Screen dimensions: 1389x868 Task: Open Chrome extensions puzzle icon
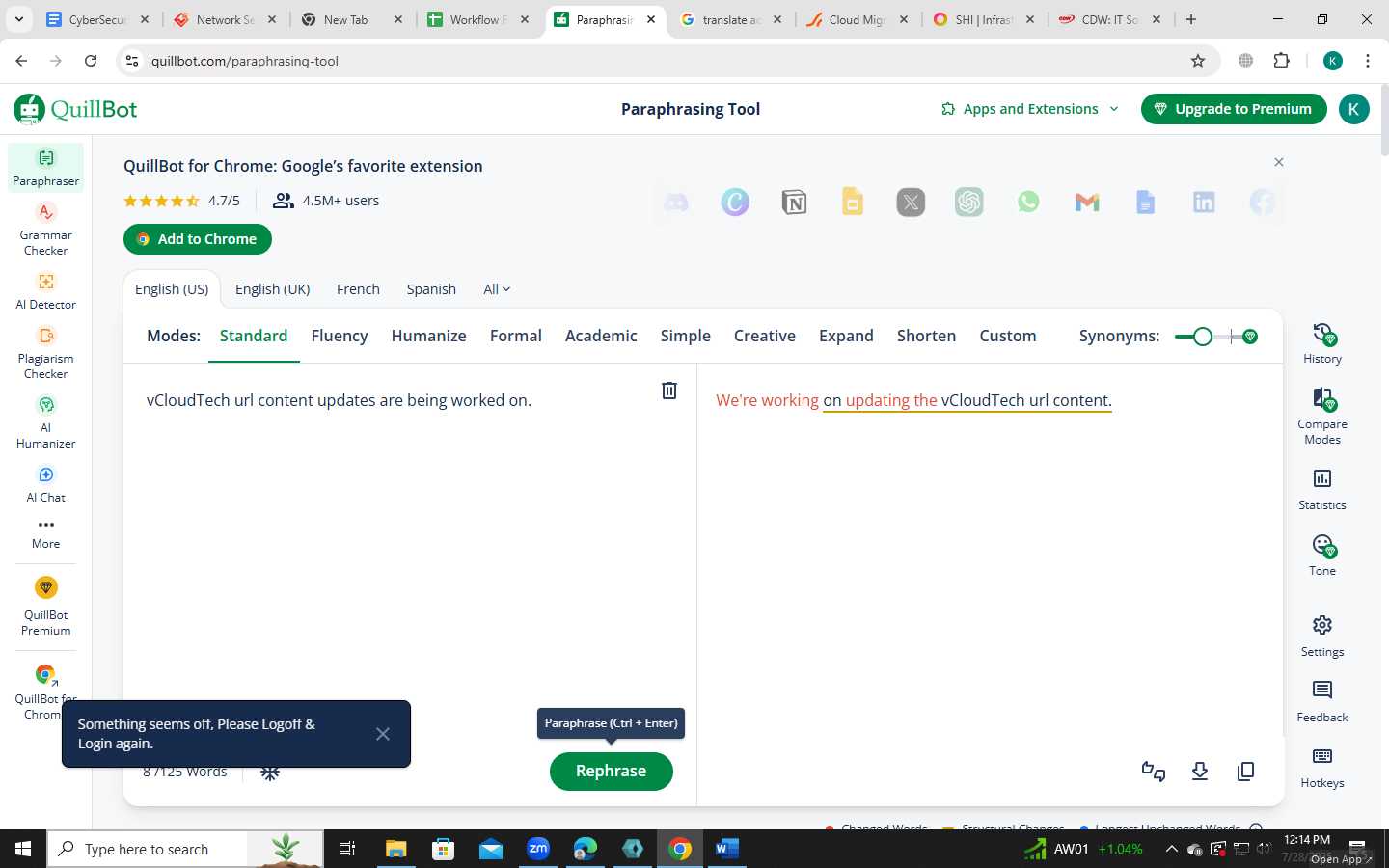(1282, 61)
